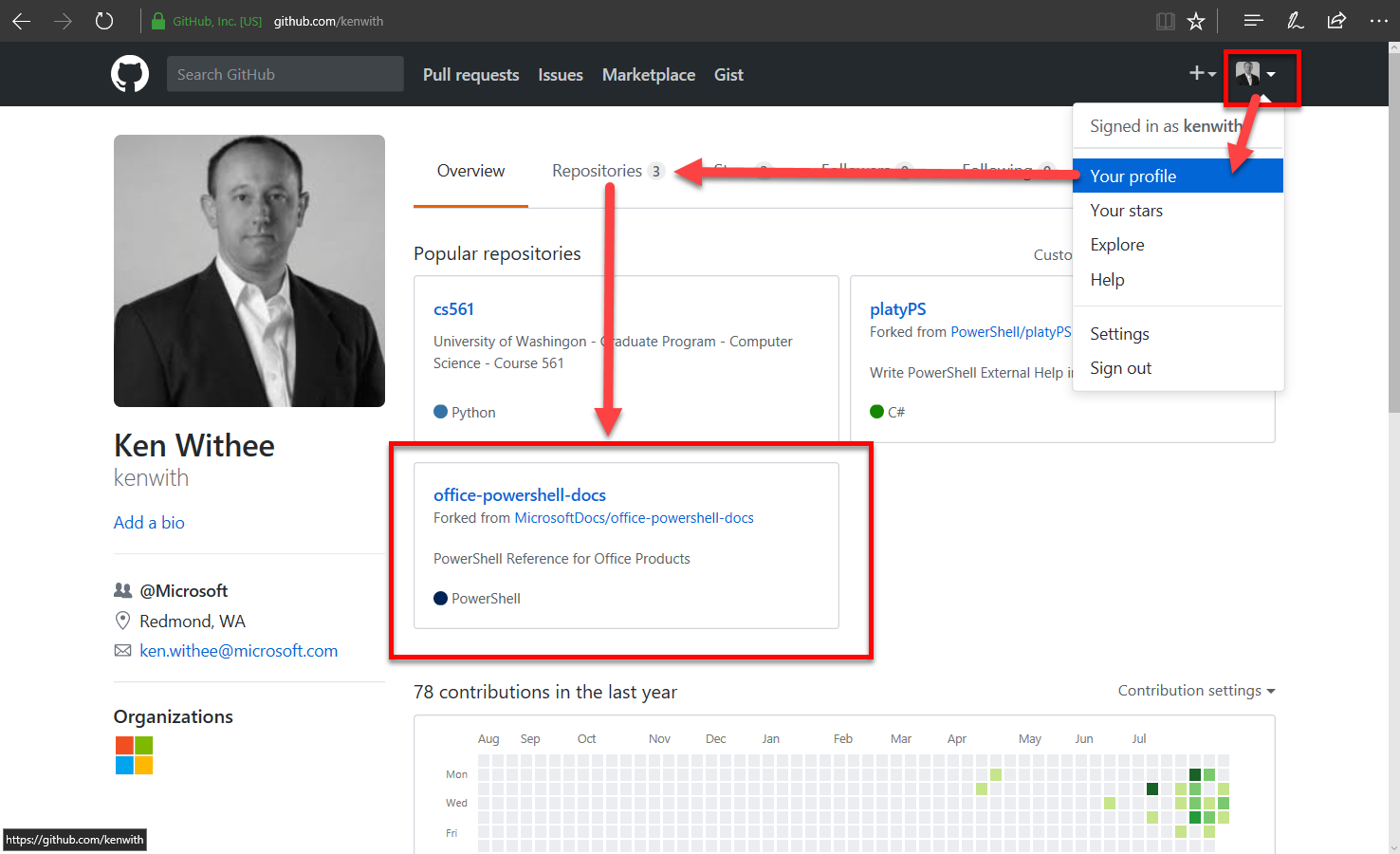Select Your profile menu entry
This screenshot has width=1400, height=854.
pyautogui.click(x=1178, y=176)
